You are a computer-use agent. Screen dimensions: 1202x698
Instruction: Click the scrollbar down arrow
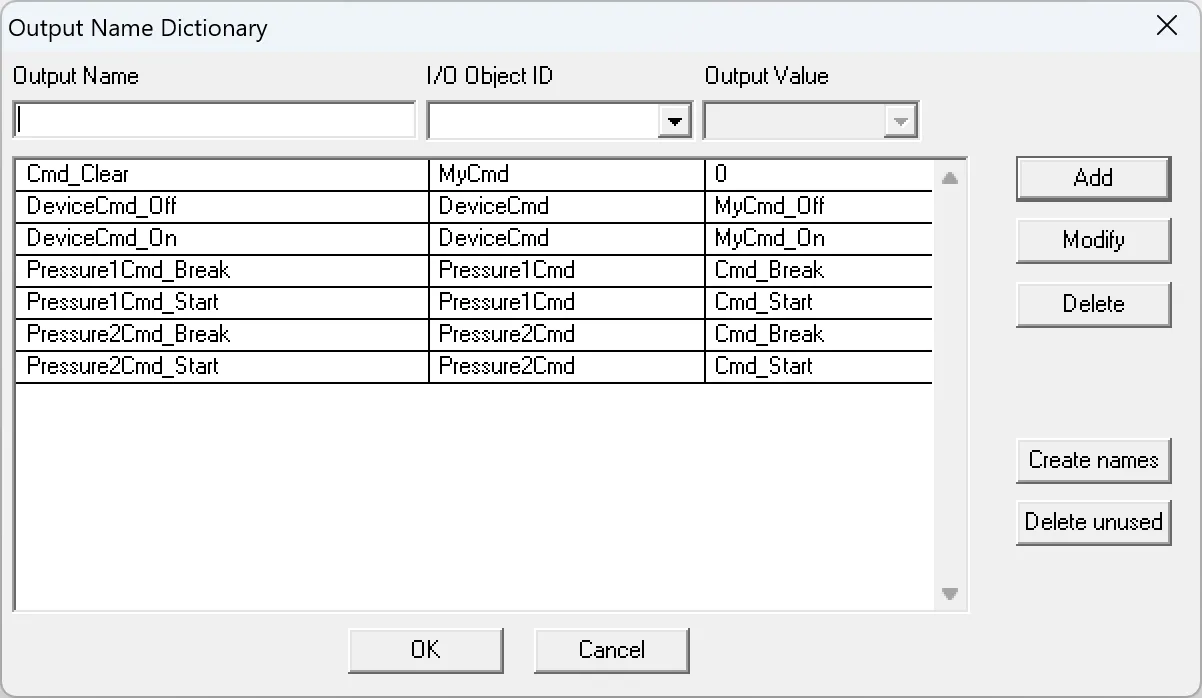click(x=950, y=594)
